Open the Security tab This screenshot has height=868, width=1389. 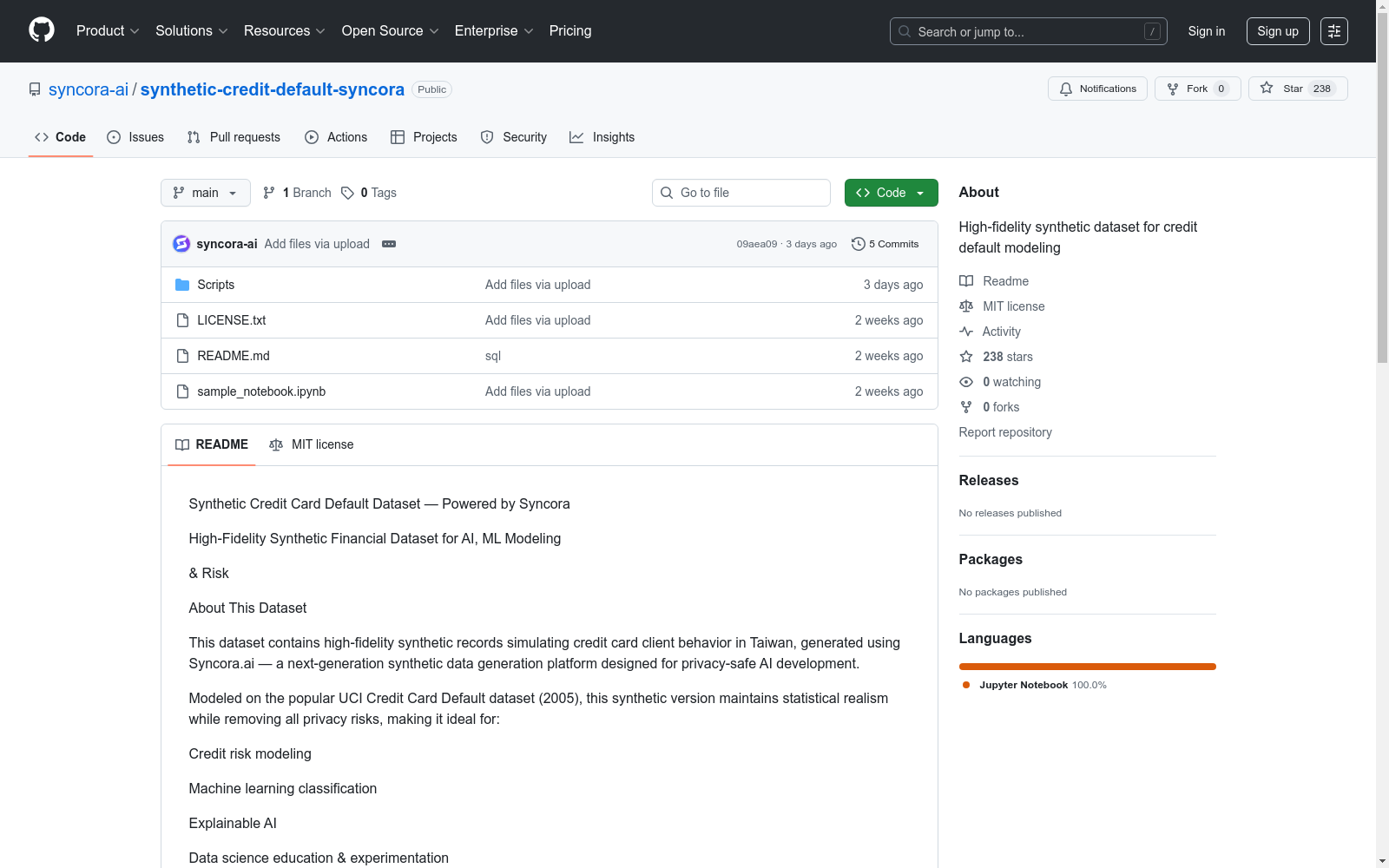click(x=514, y=137)
